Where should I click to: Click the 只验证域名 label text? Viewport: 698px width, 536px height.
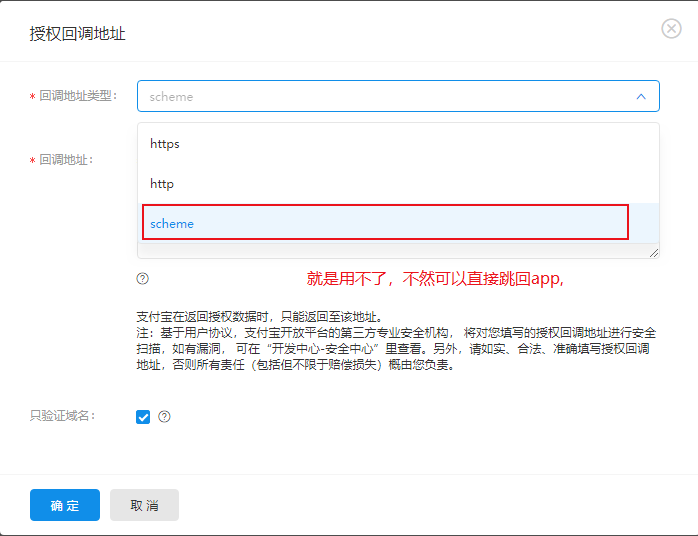click(x=63, y=416)
